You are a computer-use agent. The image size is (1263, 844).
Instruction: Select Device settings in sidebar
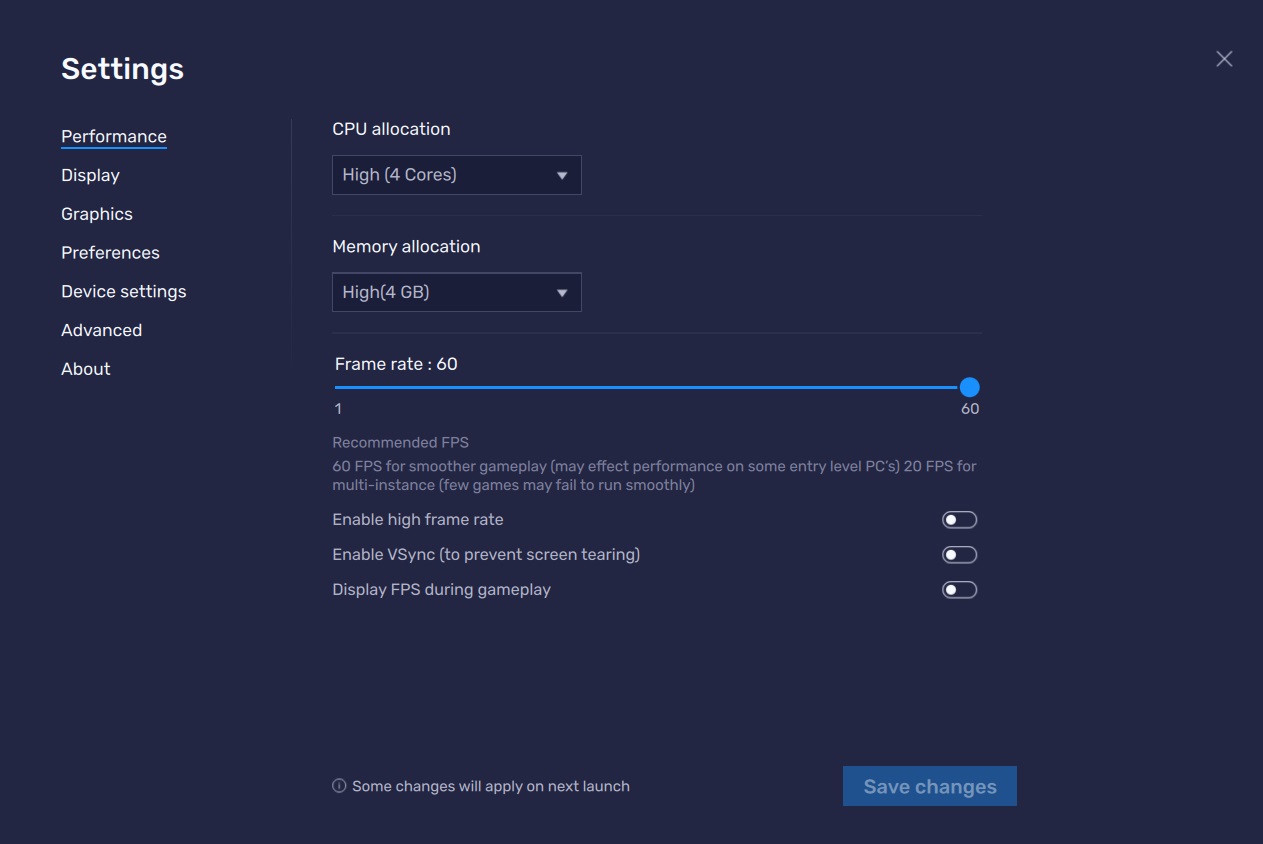tap(124, 292)
